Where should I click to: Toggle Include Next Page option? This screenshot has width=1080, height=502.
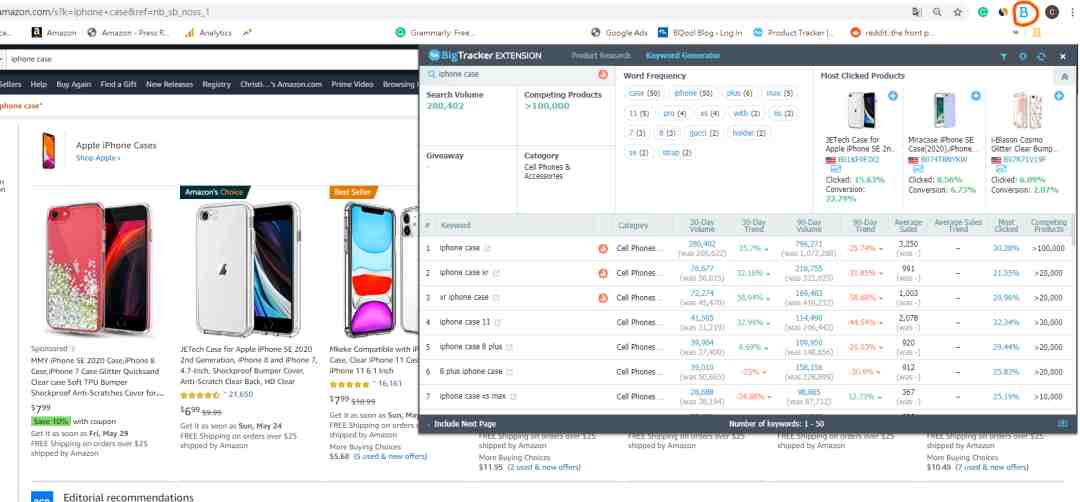(464, 423)
